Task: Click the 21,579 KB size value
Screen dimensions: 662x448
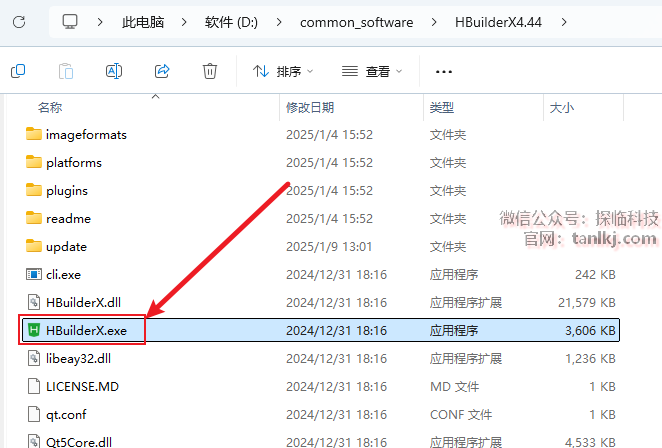Action: click(x=586, y=303)
